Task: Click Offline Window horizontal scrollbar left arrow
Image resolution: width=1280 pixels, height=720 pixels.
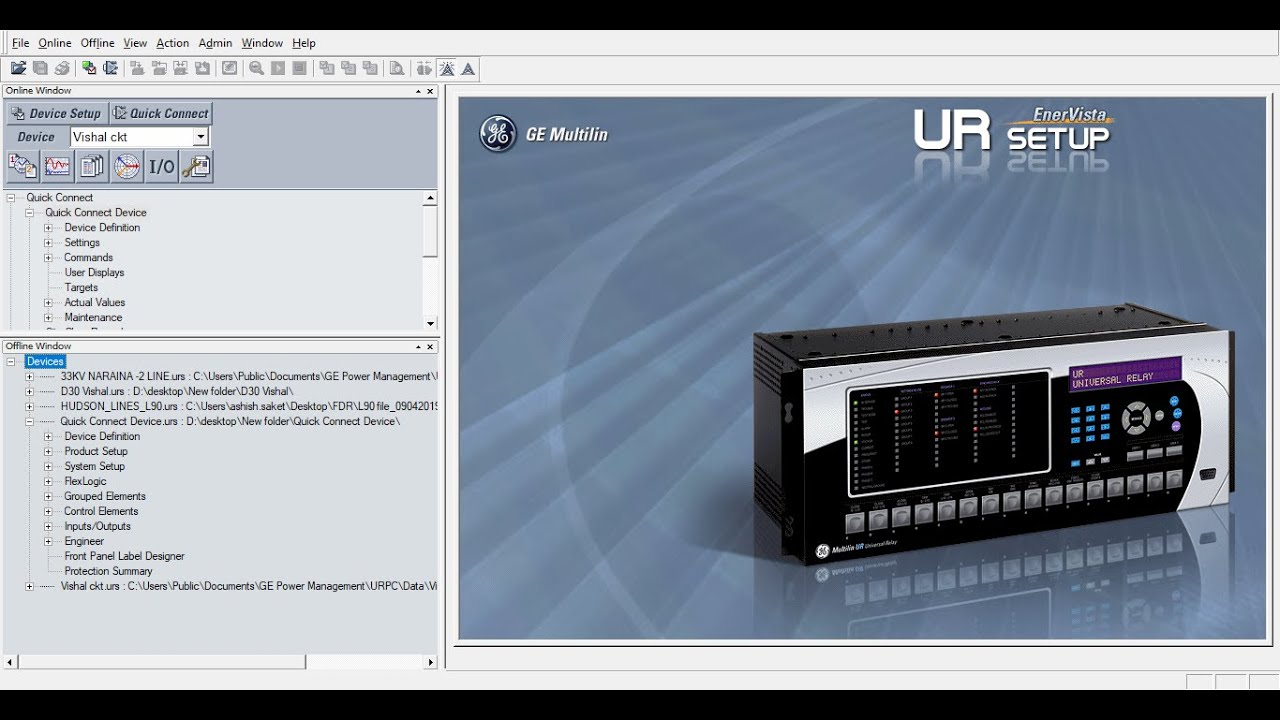Action: point(10,662)
